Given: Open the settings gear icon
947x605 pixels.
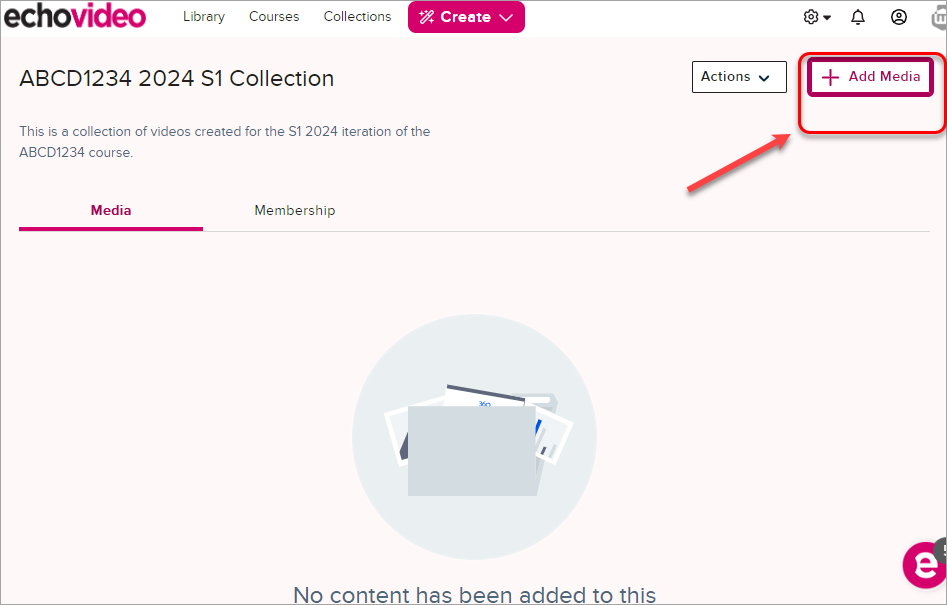Looking at the screenshot, I should pyautogui.click(x=811, y=17).
